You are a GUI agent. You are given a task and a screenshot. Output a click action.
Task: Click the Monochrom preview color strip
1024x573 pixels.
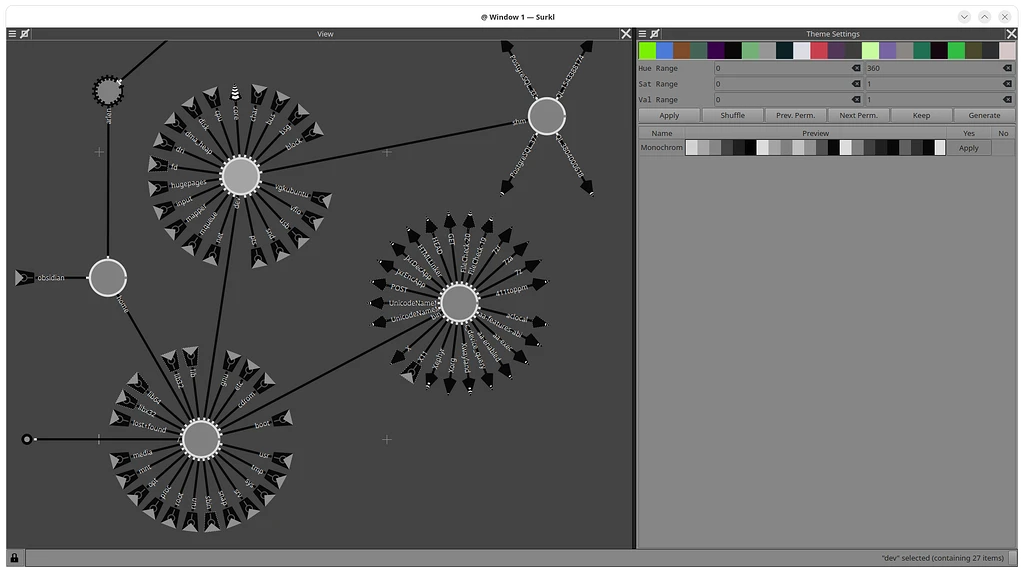(816, 148)
